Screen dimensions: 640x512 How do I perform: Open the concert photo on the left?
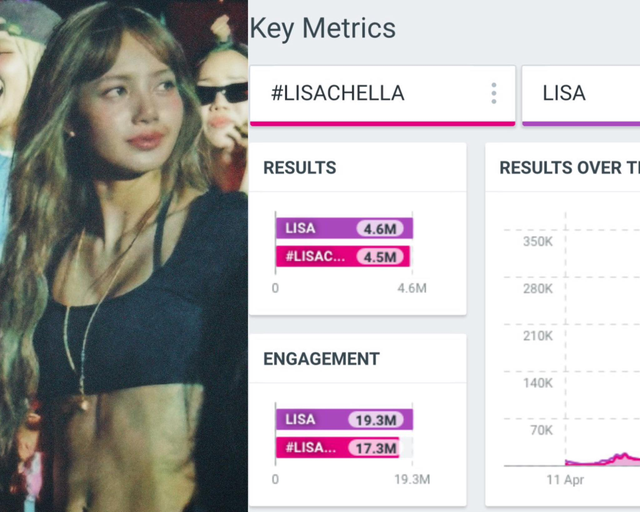click(x=124, y=256)
